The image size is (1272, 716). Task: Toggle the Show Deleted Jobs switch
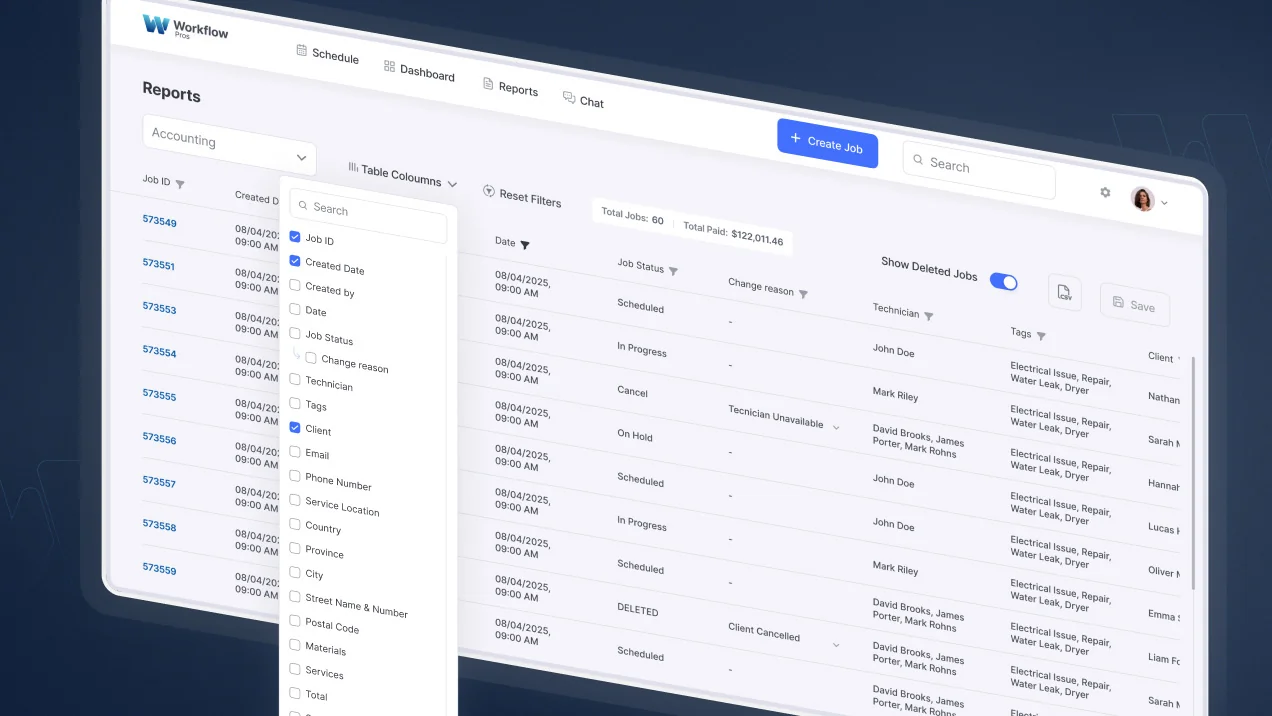pos(1003,282)
